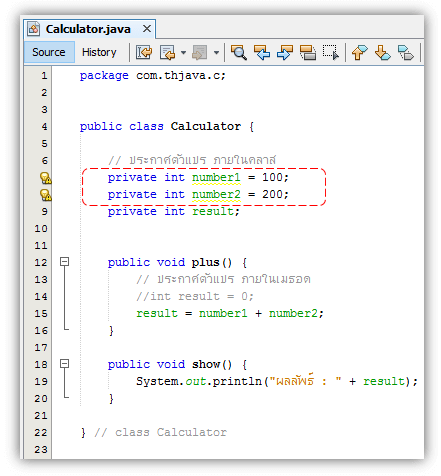The image size is (441, 476).
Task: Close the Calculator.java tab
Action: point(147,29)
